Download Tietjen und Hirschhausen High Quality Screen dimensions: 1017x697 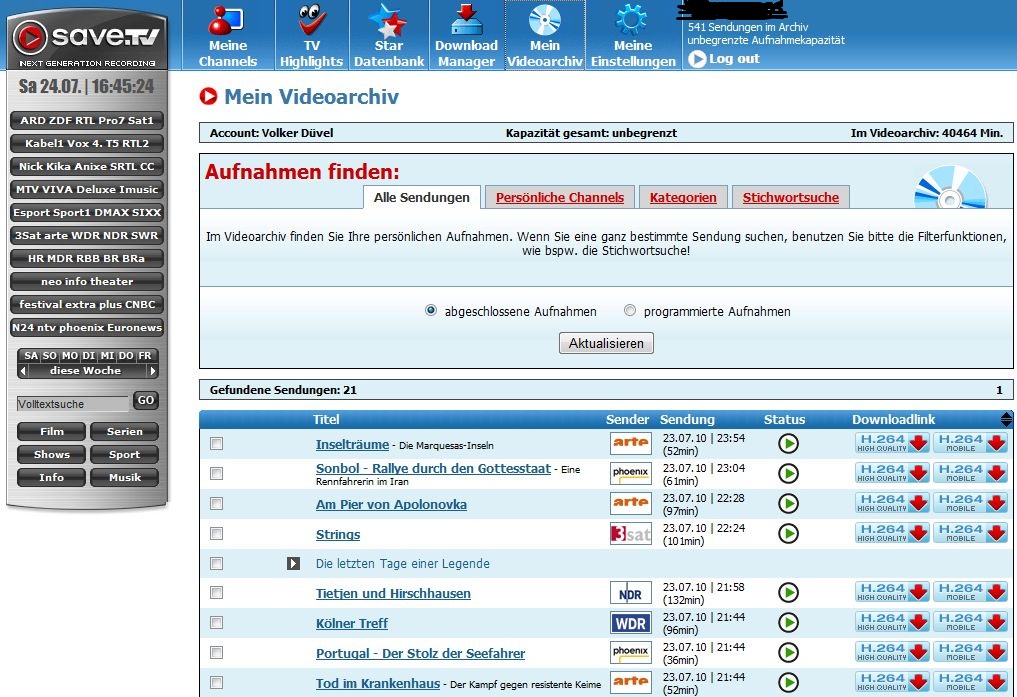892,592
